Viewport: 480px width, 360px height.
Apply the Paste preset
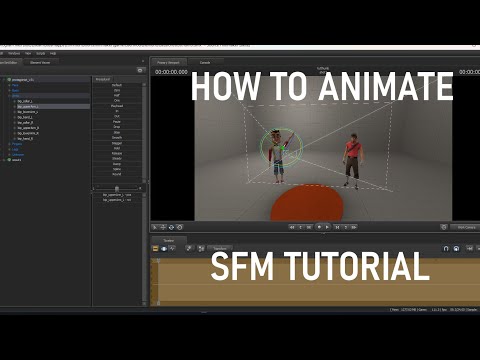(x=117, y=122)
